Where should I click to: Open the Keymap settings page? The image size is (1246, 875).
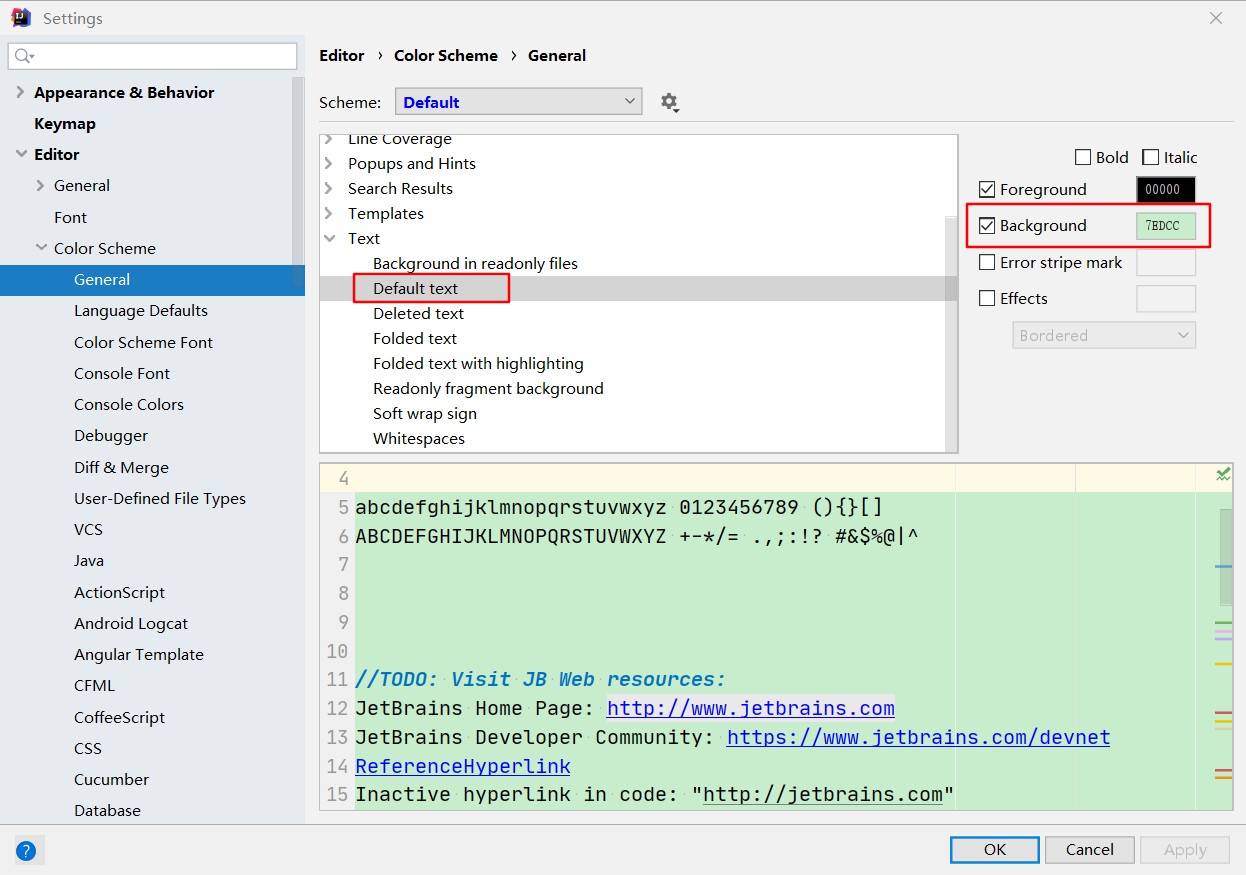point(65,124)
